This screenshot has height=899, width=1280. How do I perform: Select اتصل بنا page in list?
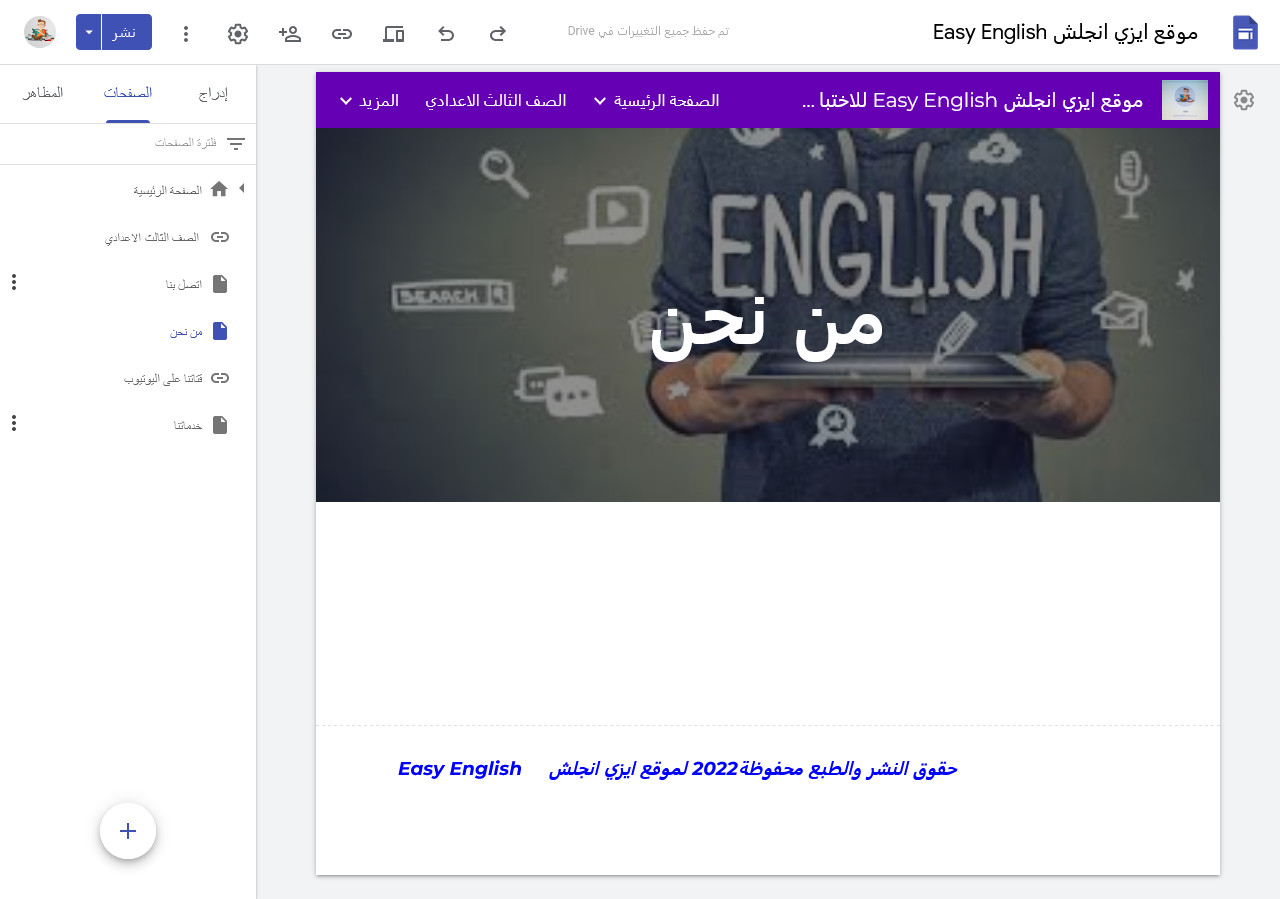(x=184, y=284)
